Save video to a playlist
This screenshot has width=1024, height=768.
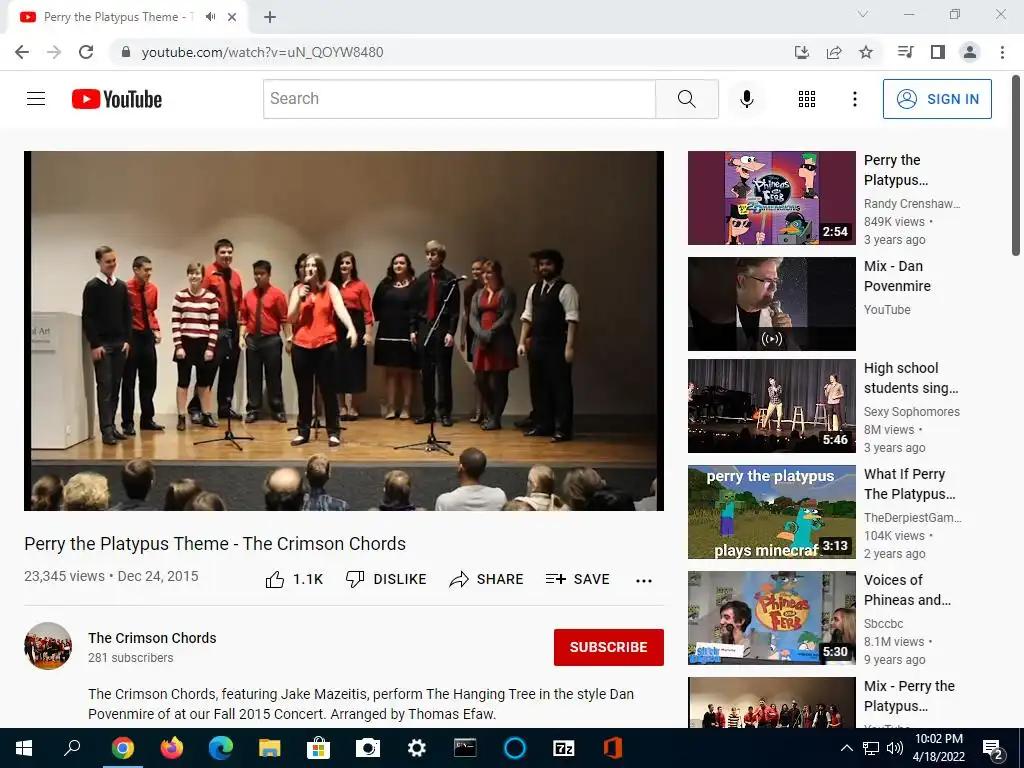coord(577,579)
